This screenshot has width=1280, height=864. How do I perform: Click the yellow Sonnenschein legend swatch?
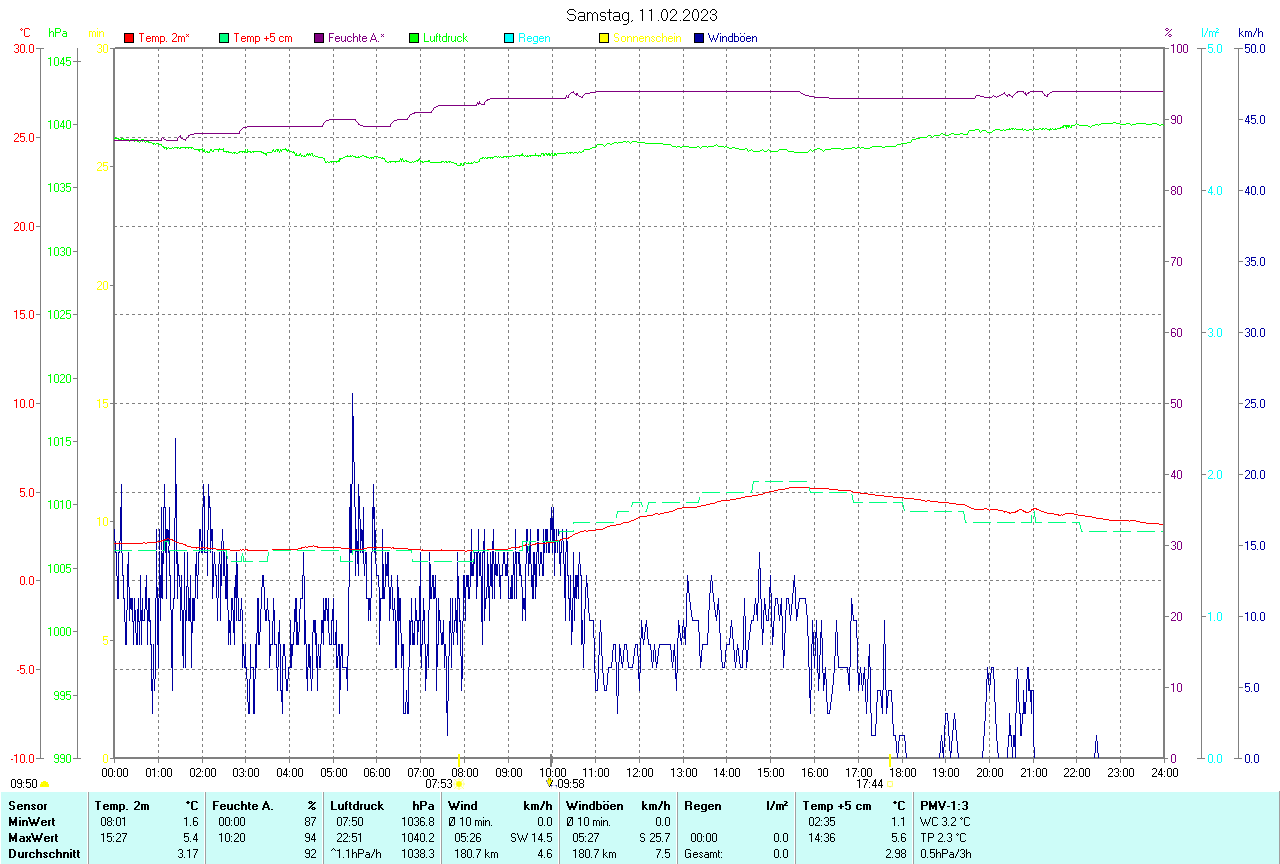tap(603, 38)
